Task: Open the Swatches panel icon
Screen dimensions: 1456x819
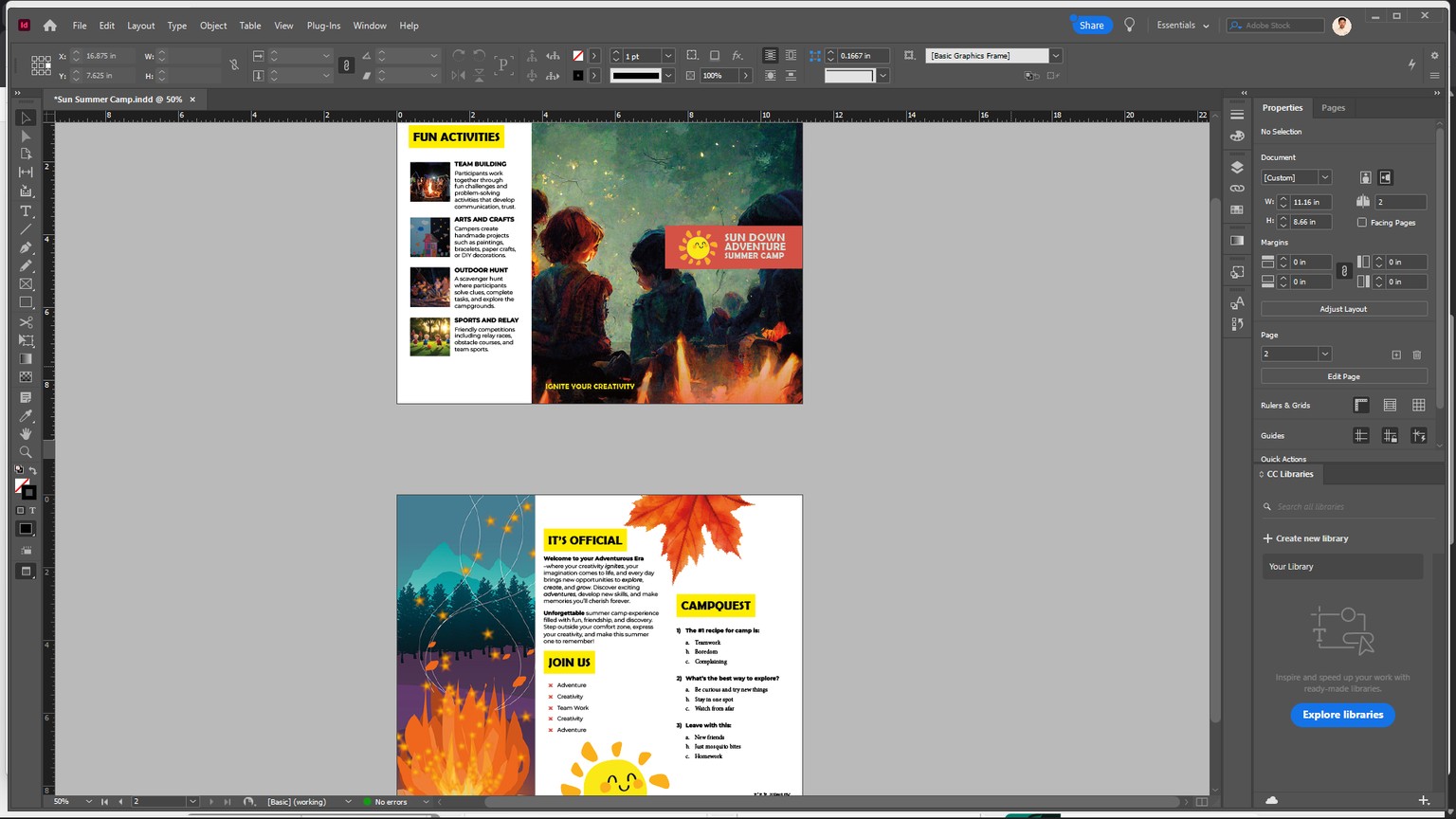Action: pos(1237,209)
